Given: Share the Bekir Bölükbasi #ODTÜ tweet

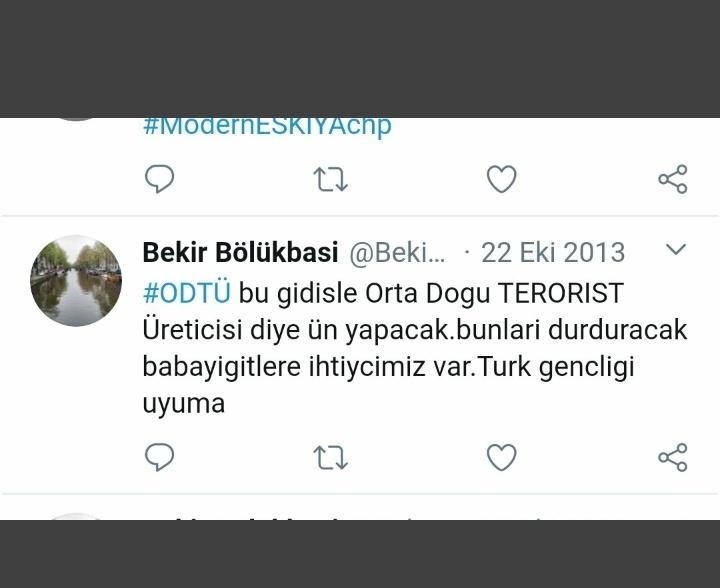Looking at the screenshot, I should coord(673,457).
